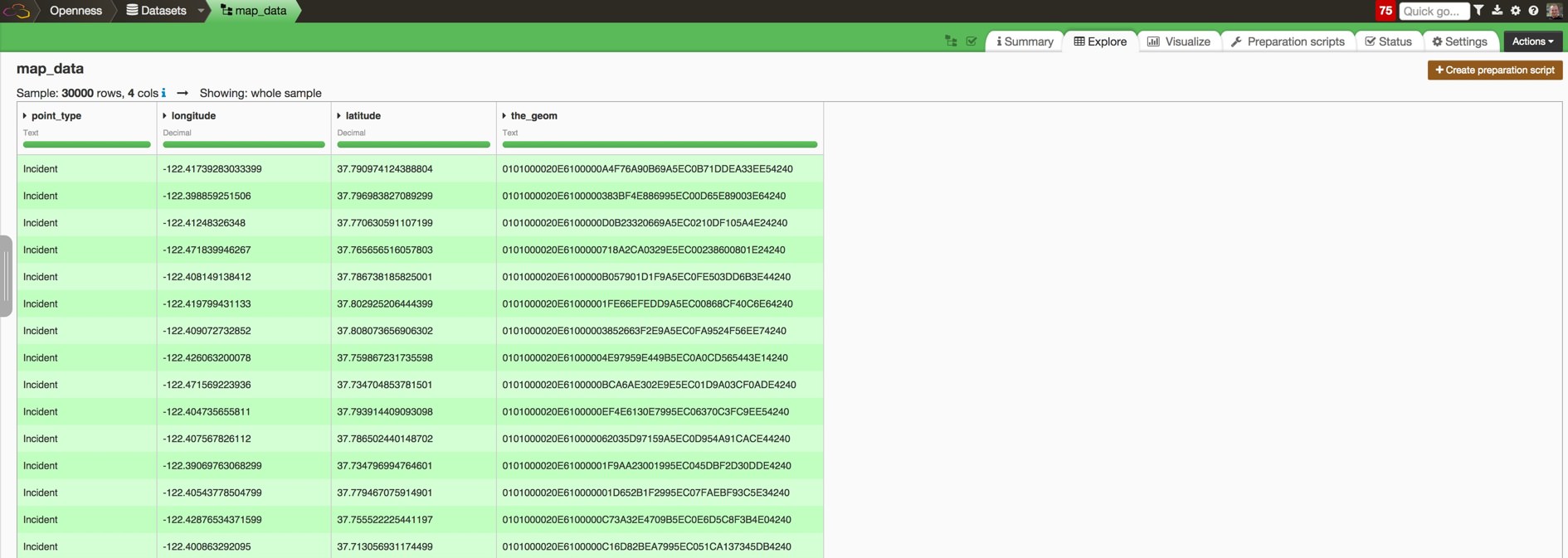Select cell 37.779467075914901
Image resolution: width=1568 pixels, height=558 pixels.
coord(414,492)
